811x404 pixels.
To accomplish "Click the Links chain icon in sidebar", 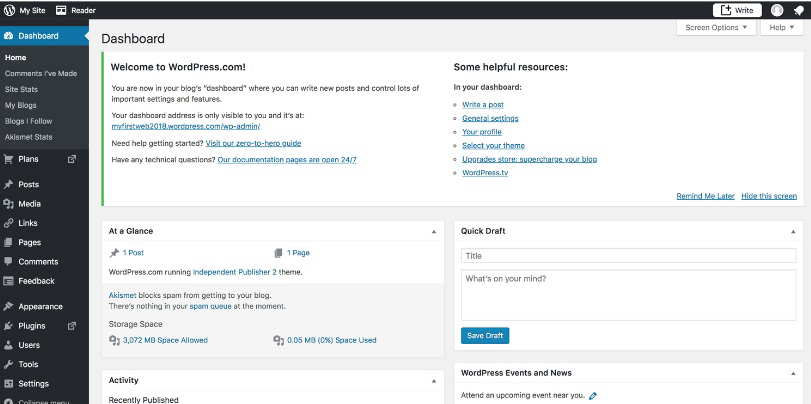I will point(8,223).
